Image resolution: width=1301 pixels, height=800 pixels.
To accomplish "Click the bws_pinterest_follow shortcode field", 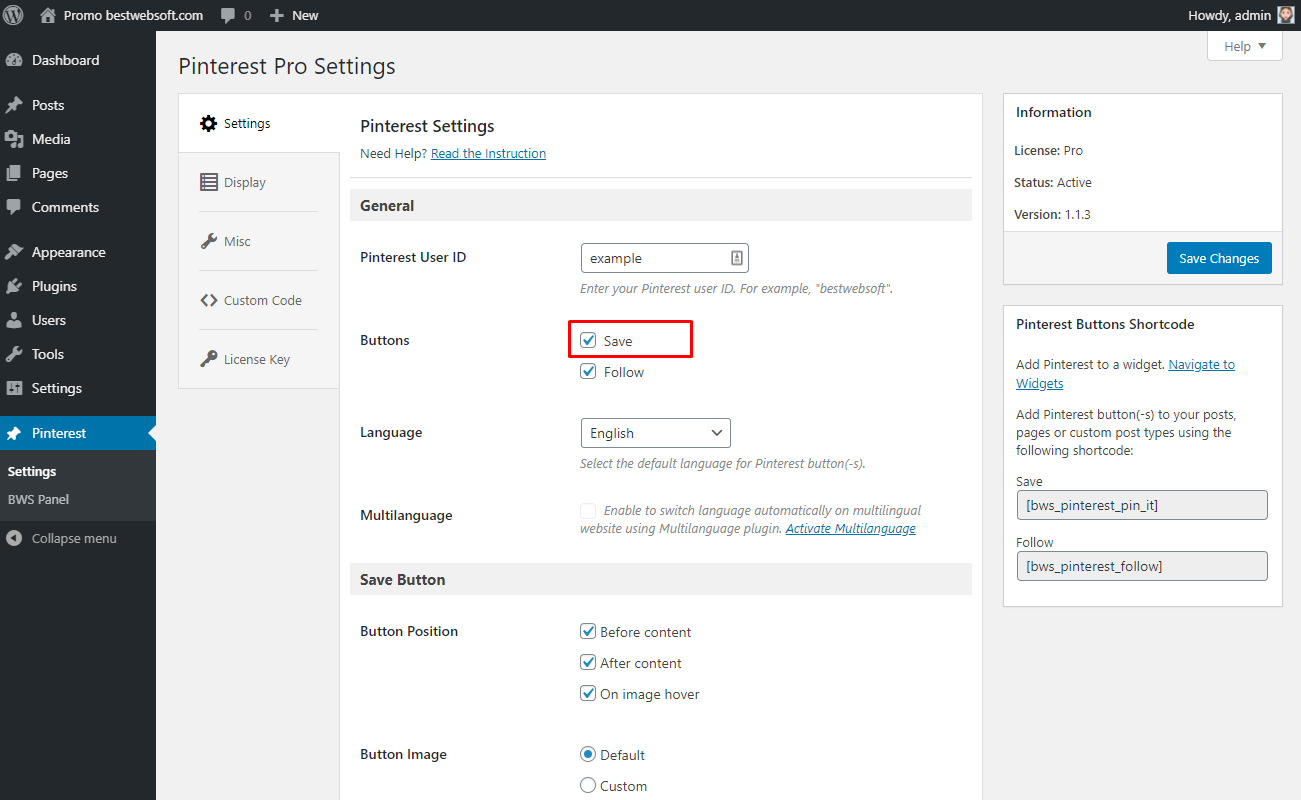I will (1142, 566).
